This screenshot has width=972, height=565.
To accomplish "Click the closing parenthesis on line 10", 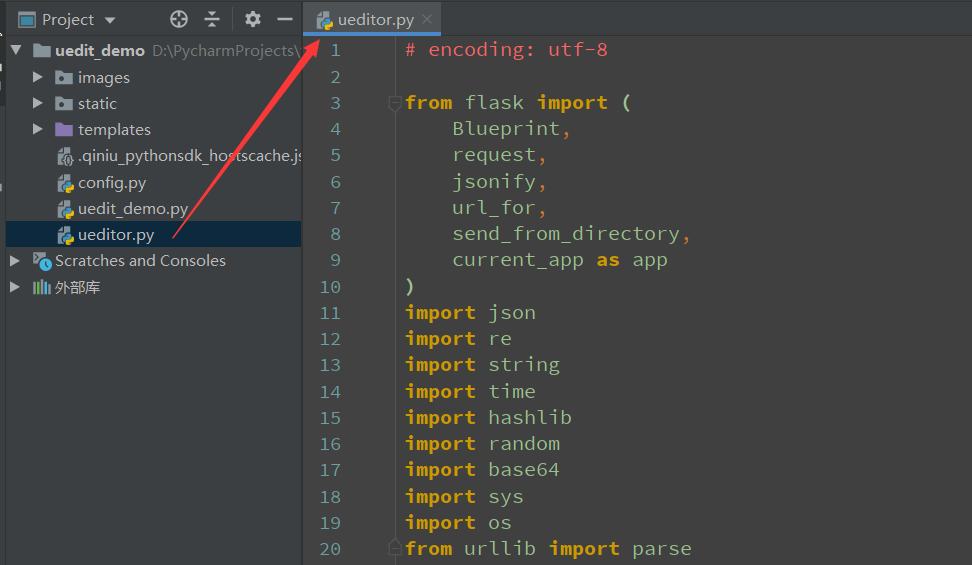I will (410, 287).
